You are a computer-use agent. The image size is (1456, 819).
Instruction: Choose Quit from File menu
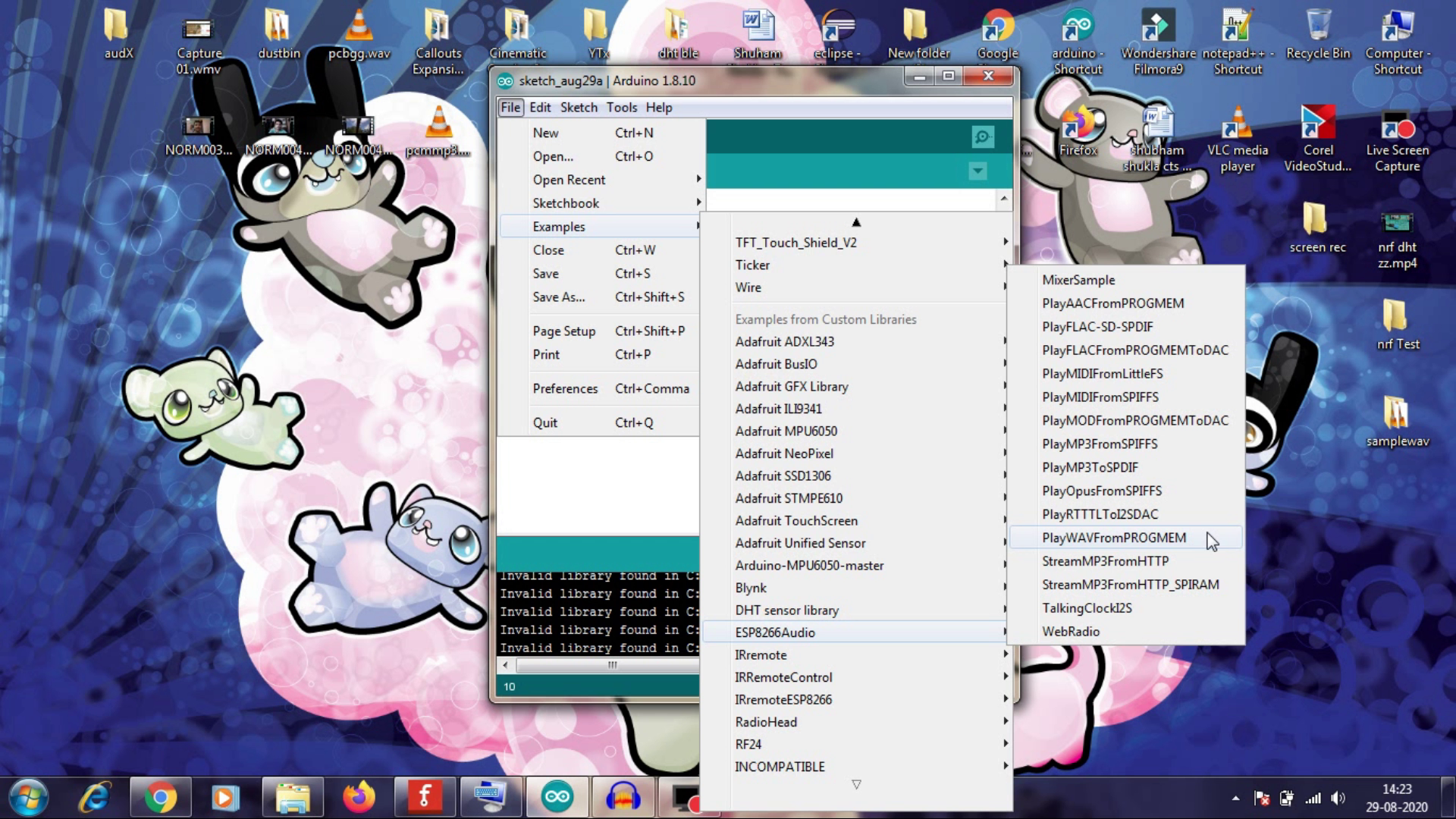tap(599, 422)
